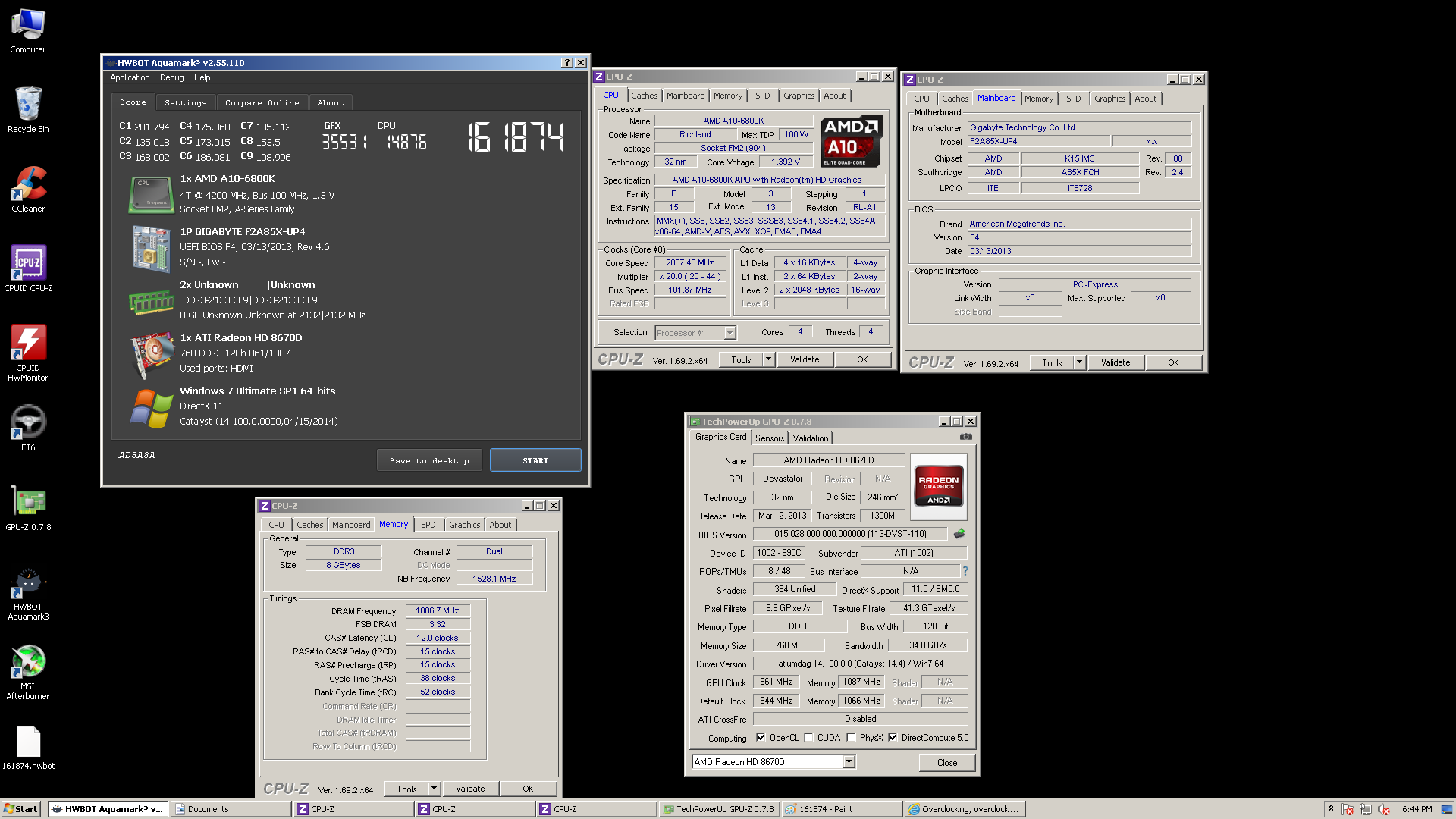The image size is (1456, 819).
Task: Toggle the OpenCL checkbox in GPU-Z
Action: tap(760, 738)
